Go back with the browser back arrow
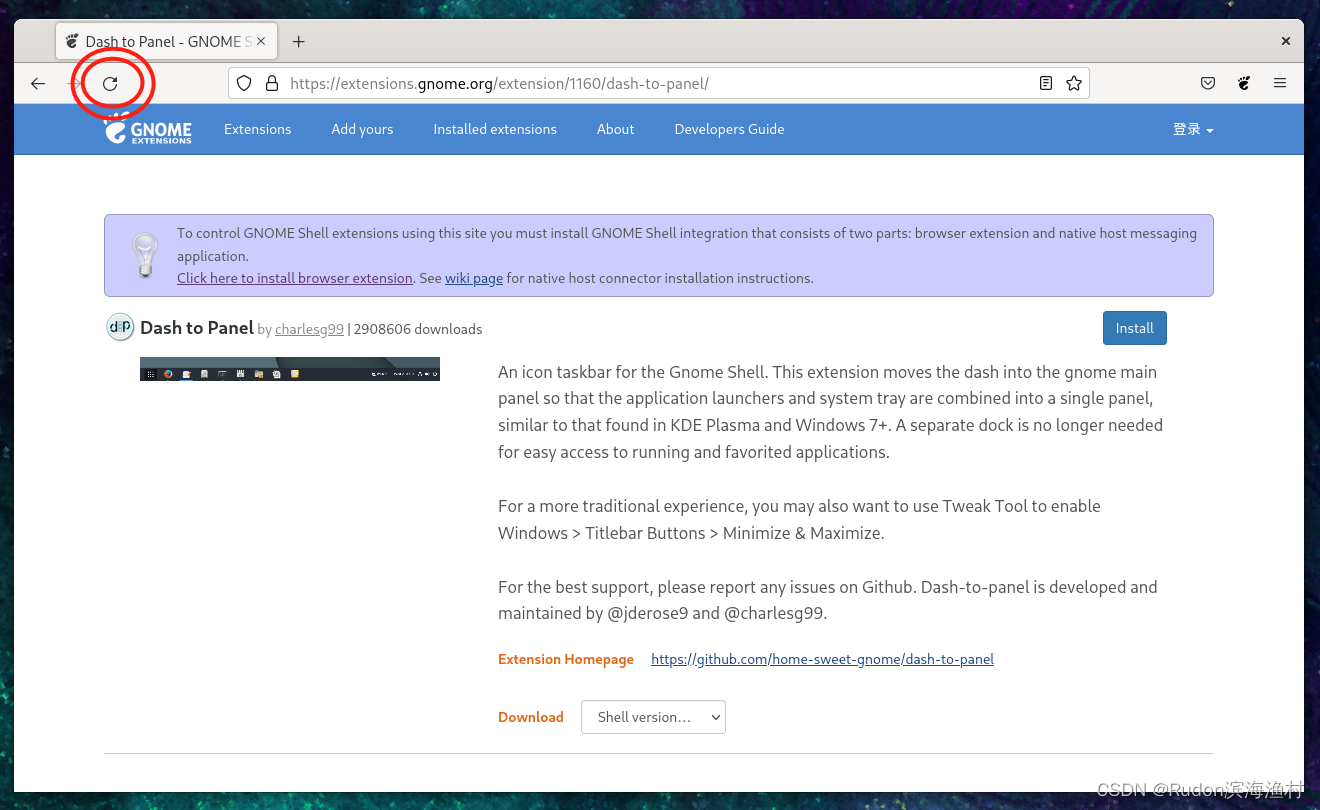The height and width of the screenshot is (810, 1320). click(x=38, y=84)
